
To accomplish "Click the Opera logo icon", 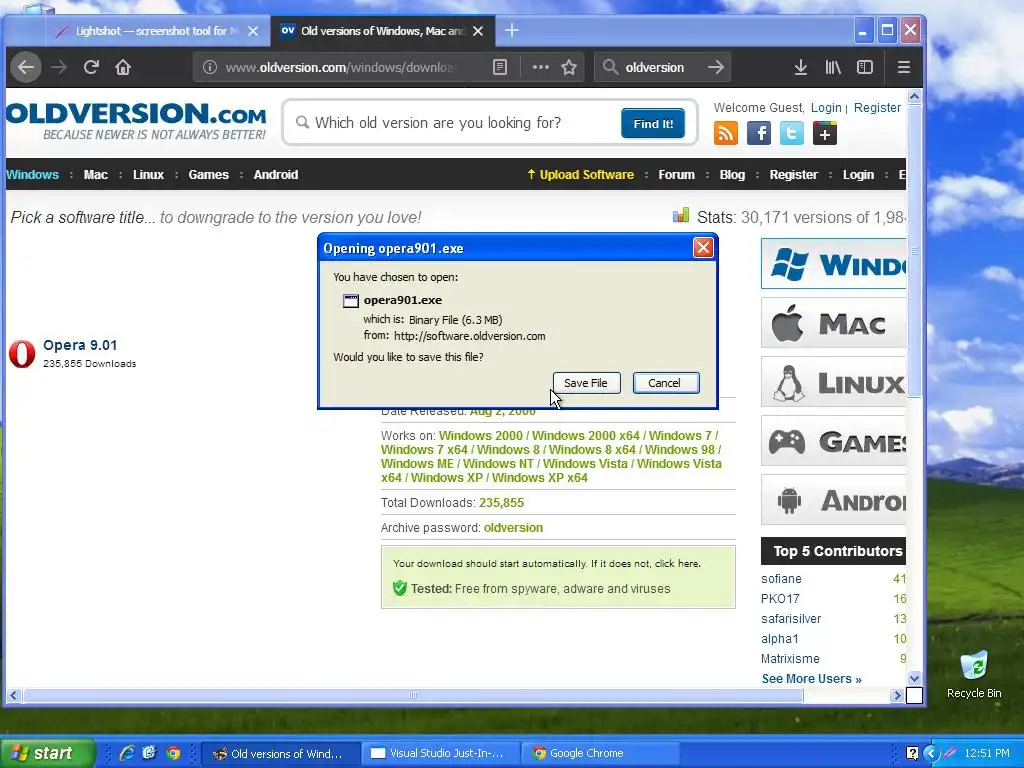I will (22, 353).
